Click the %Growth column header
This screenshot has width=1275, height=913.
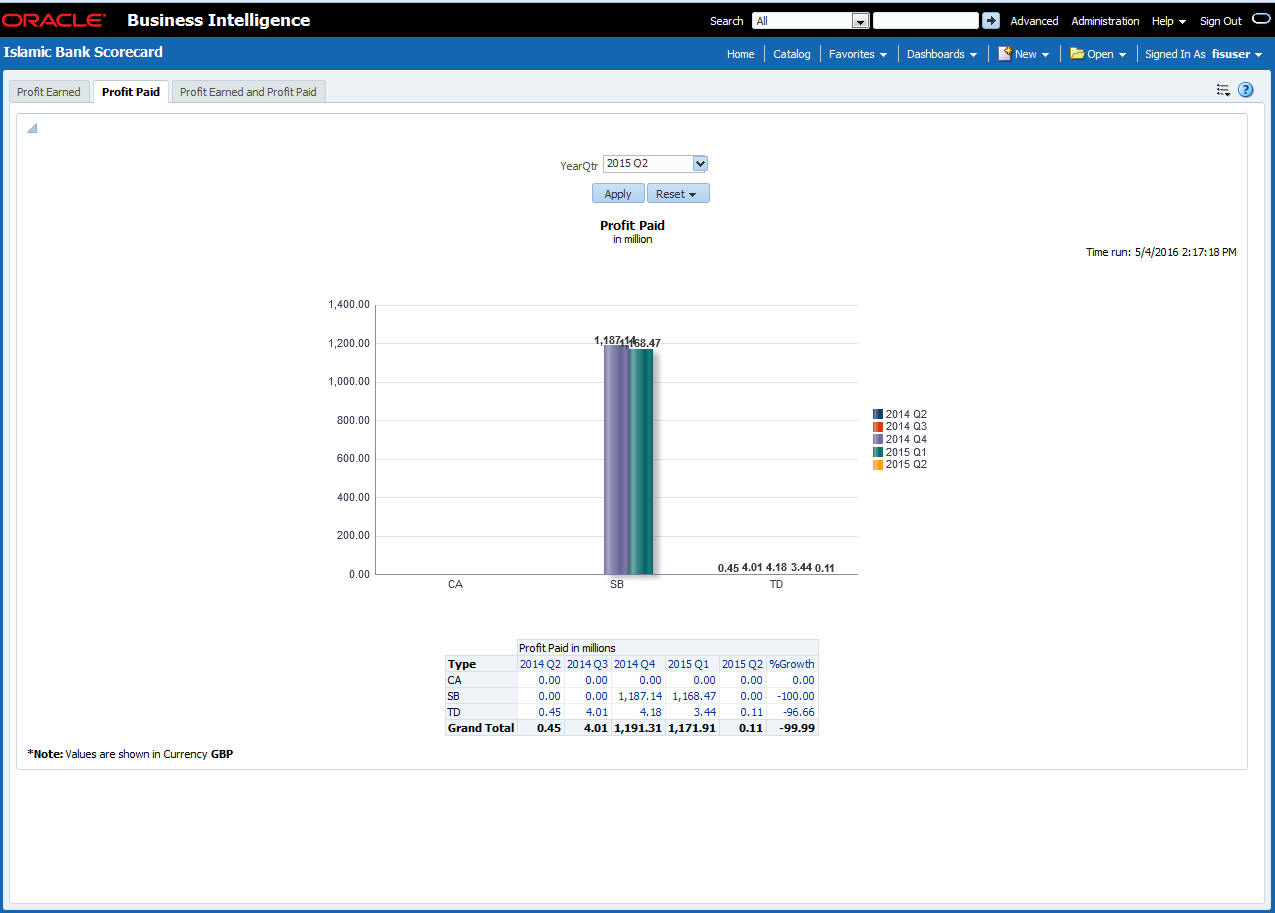point(792,664)
